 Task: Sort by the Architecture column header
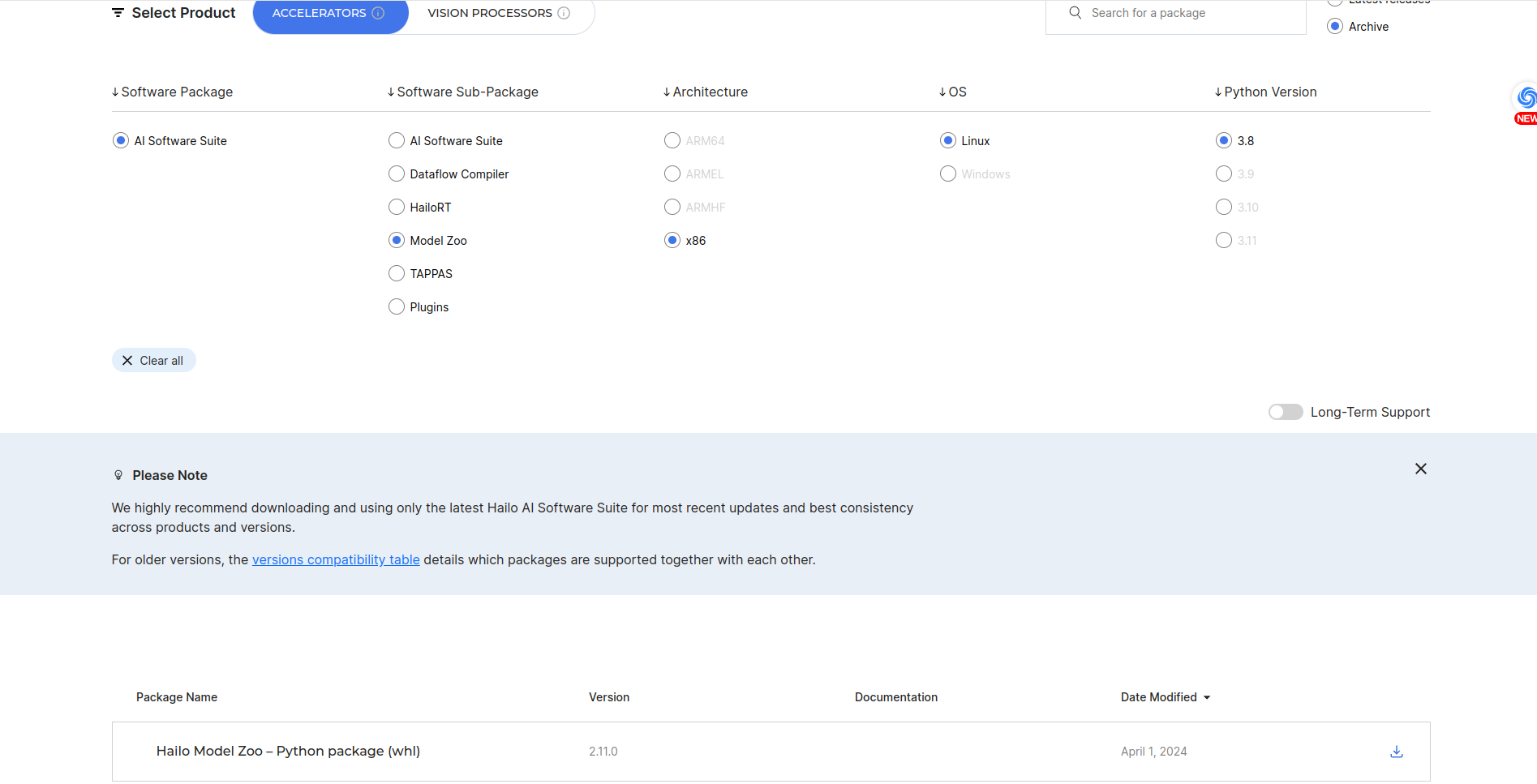pyautogui.click(x=705, y=92)
